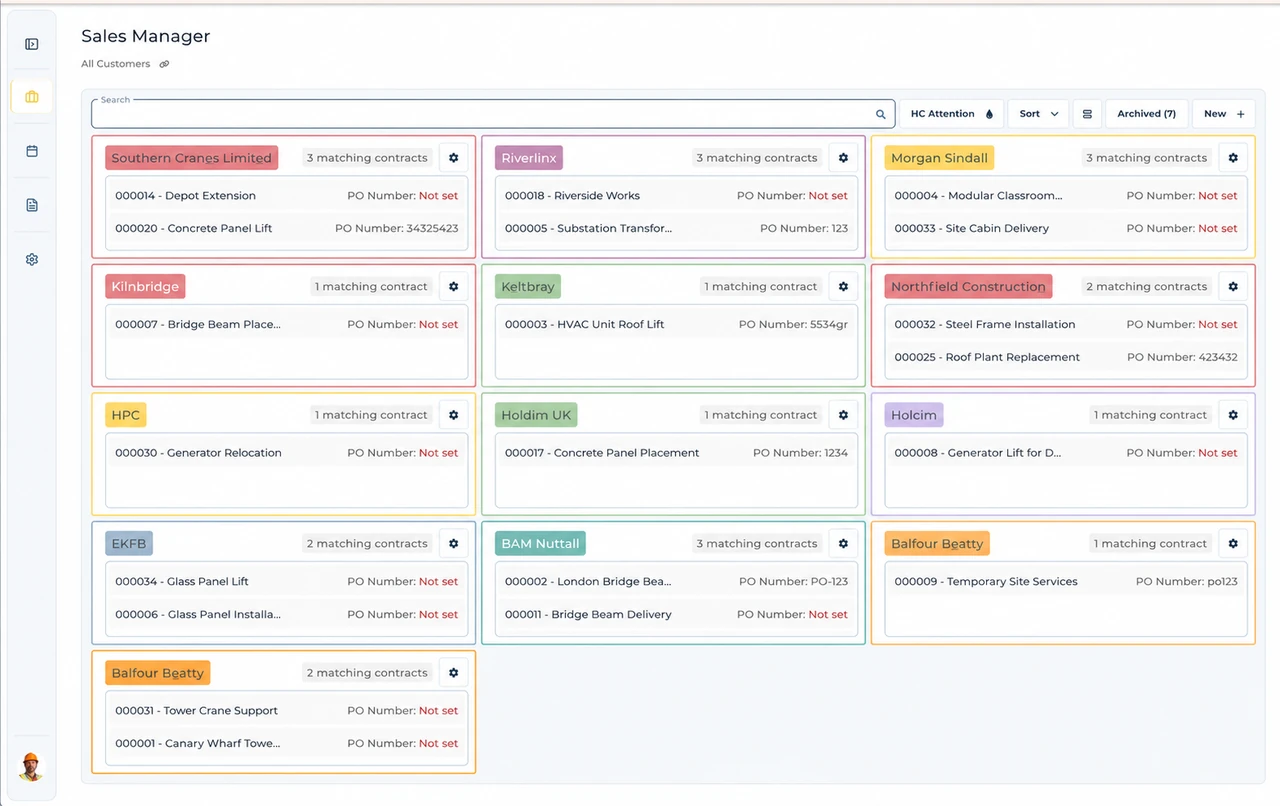Open the gear on the Riverlinx card
Screen dimensions: 1280x806
click(x=843, y=158)
